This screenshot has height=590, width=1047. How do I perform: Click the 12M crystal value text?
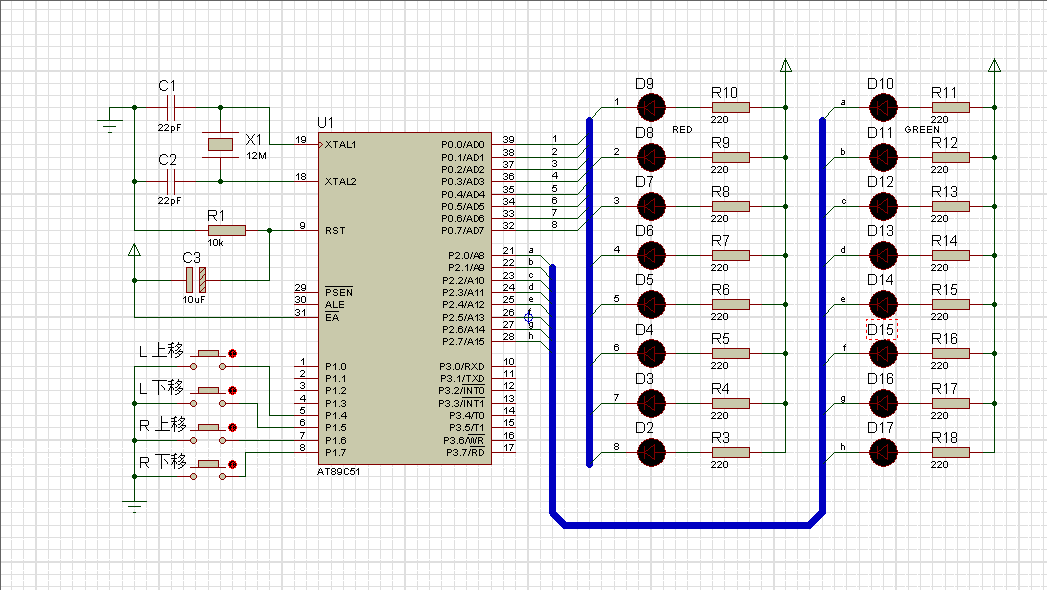pyautogui.click(x=256, y=156)
